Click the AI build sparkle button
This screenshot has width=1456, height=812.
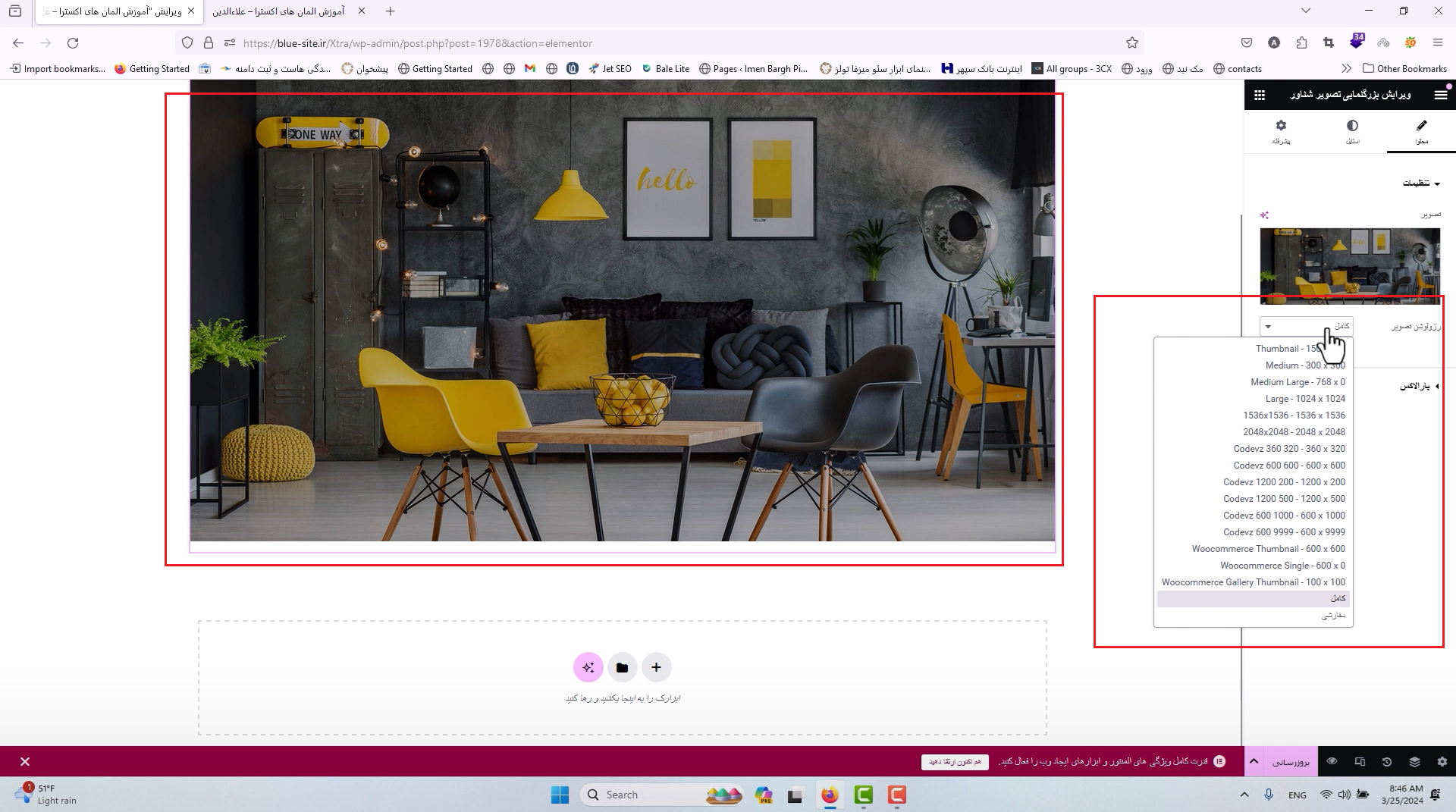click(x=588, y=668)
